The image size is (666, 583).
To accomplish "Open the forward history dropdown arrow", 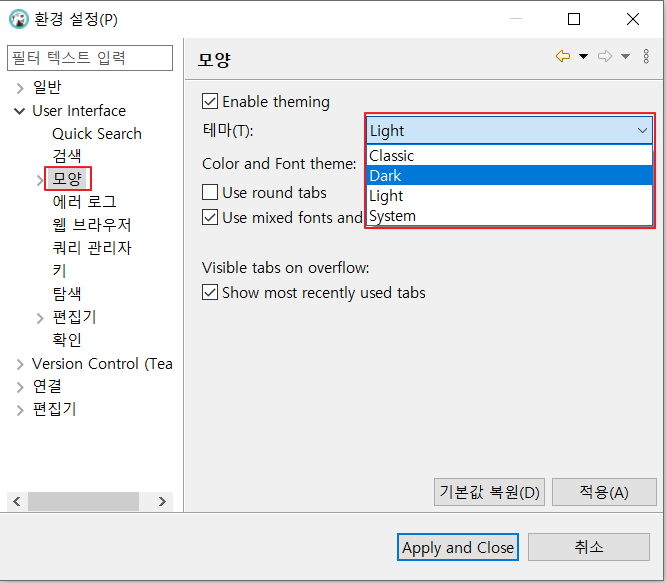I will pyautogui.click(x=625, y=56).
